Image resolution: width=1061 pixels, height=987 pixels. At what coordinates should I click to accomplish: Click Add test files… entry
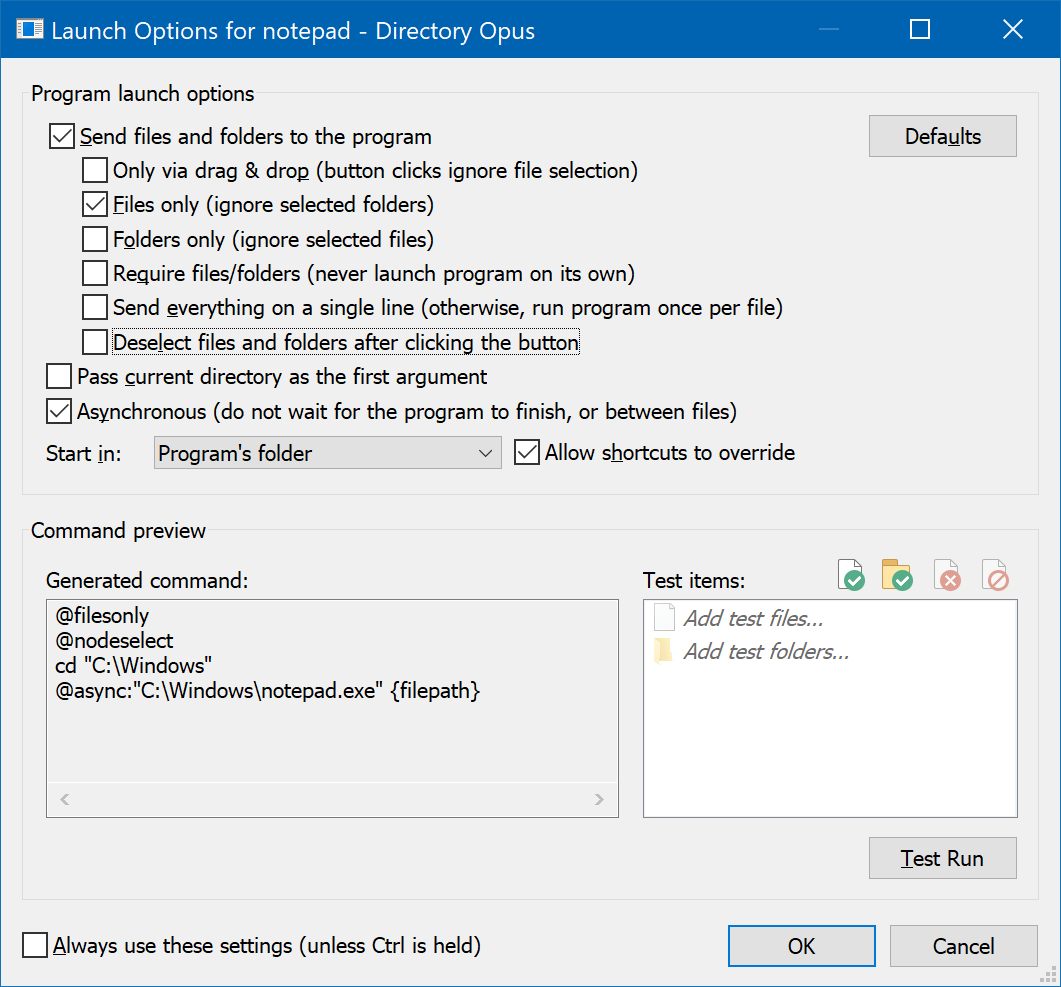click(x=753, y=618)
